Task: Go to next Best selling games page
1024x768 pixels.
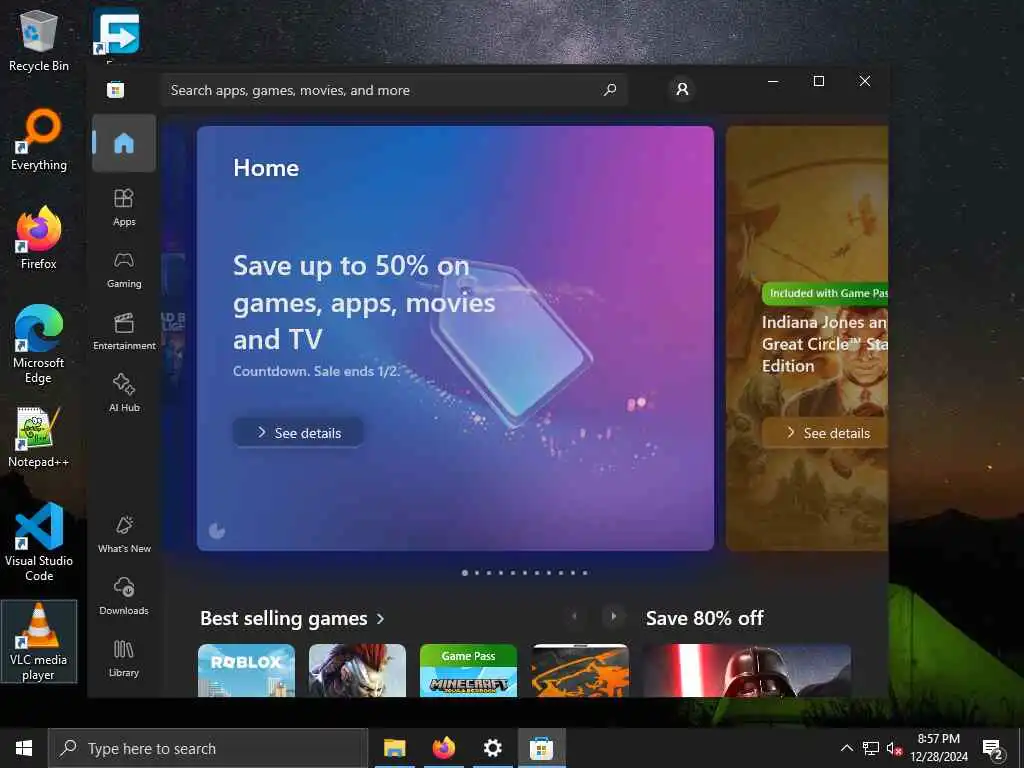Action: coord(613,616)
